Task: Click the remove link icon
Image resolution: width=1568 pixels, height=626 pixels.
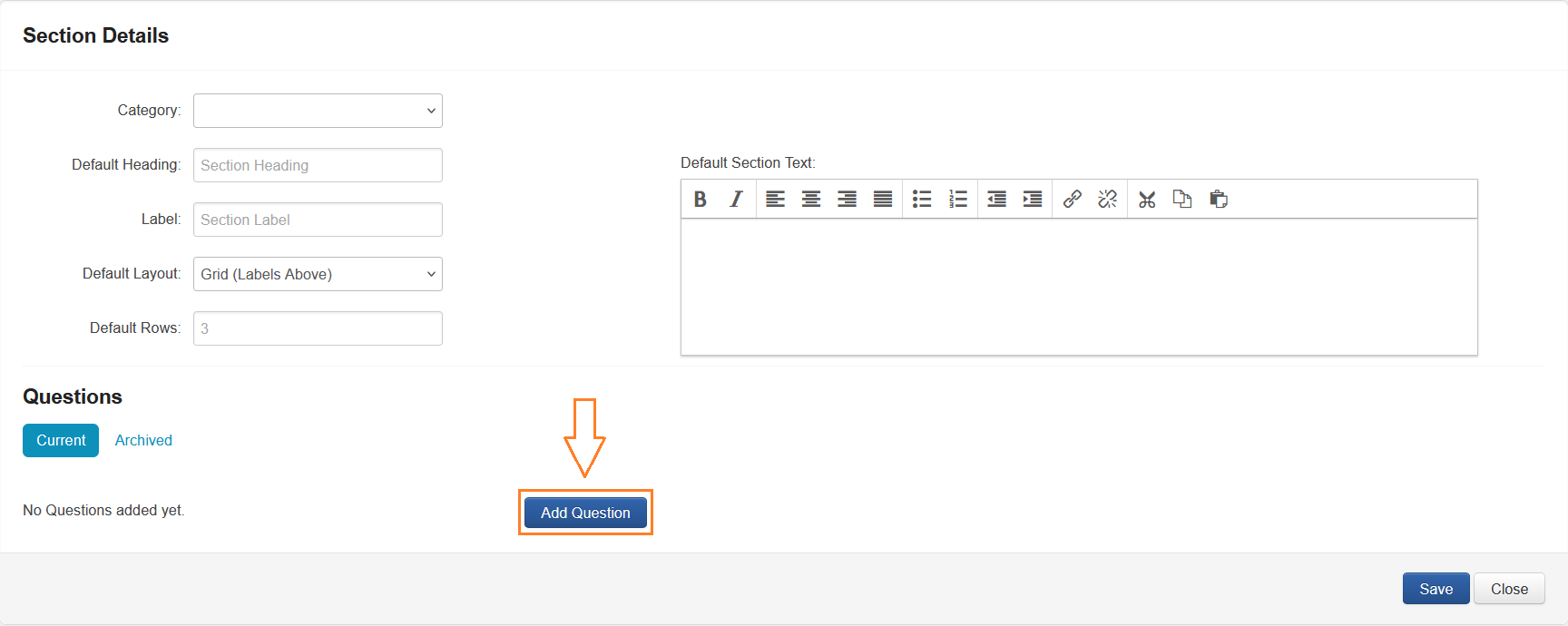Action: pos(1107,200)
